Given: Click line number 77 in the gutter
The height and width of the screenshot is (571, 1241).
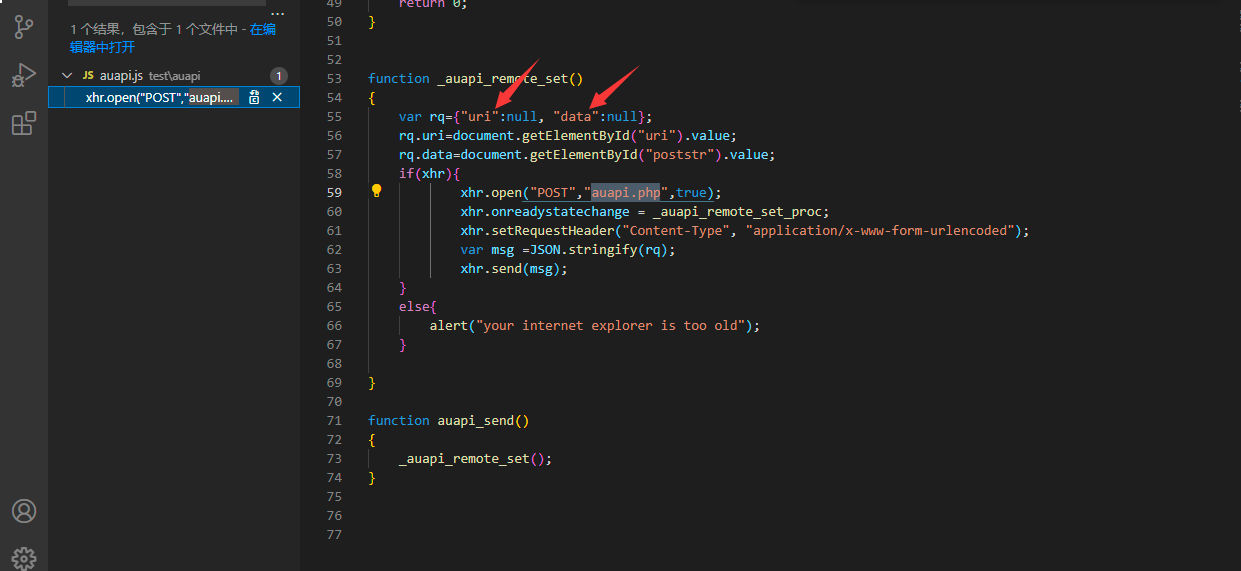Looking at the screenshot, I should coord(334,534).
